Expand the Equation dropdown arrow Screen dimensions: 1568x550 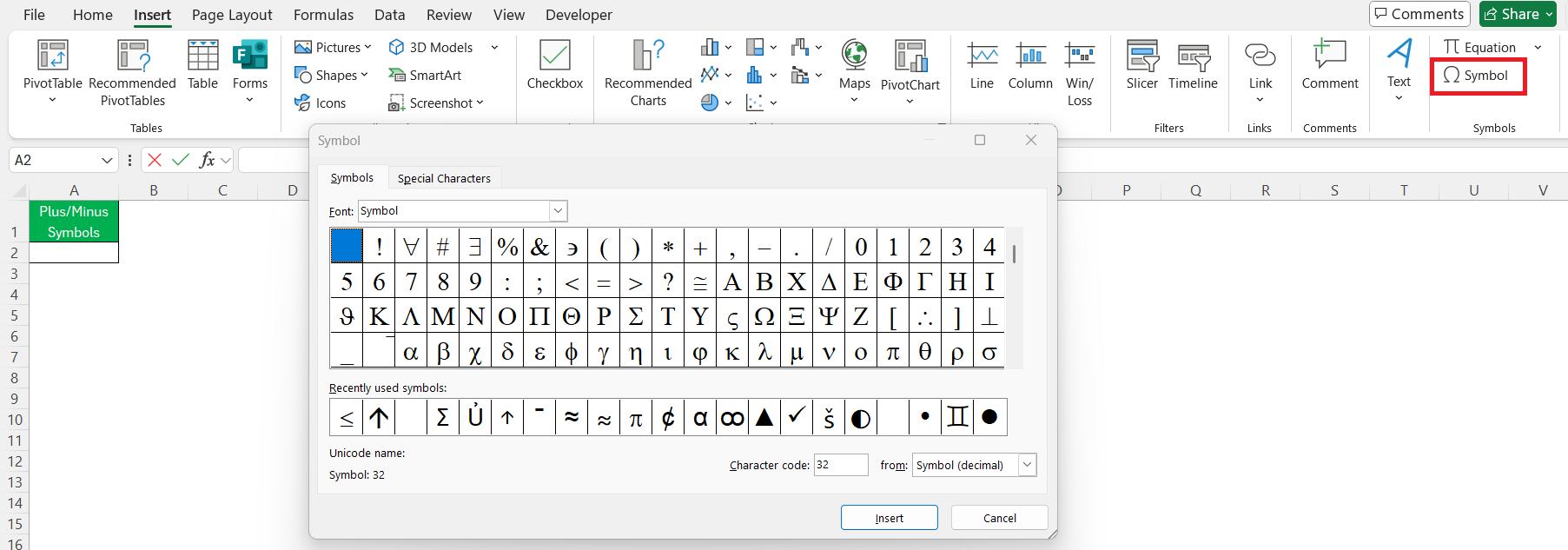tap(1538, 47)
